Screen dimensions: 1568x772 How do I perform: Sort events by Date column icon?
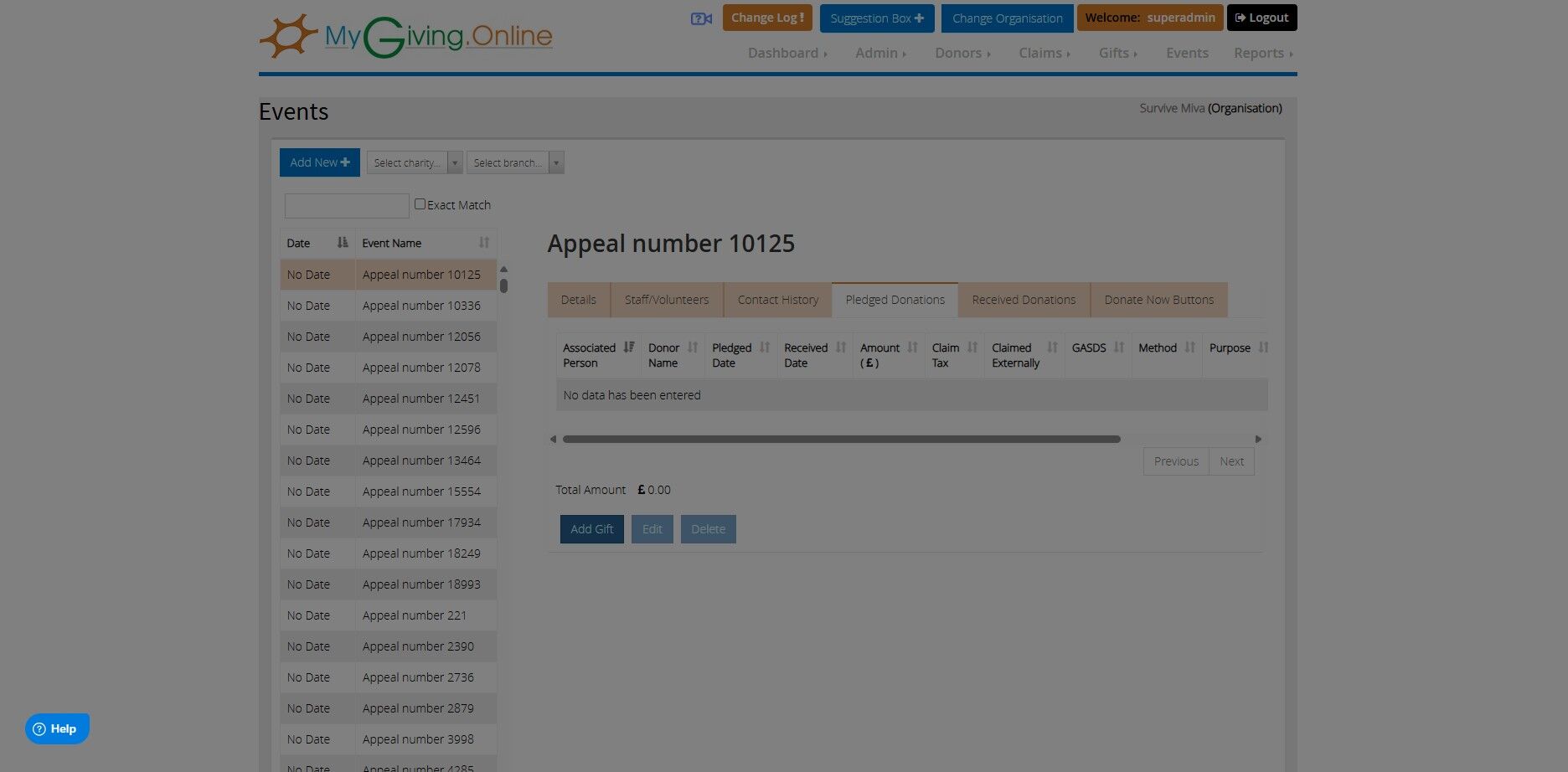tap(342, 243)
